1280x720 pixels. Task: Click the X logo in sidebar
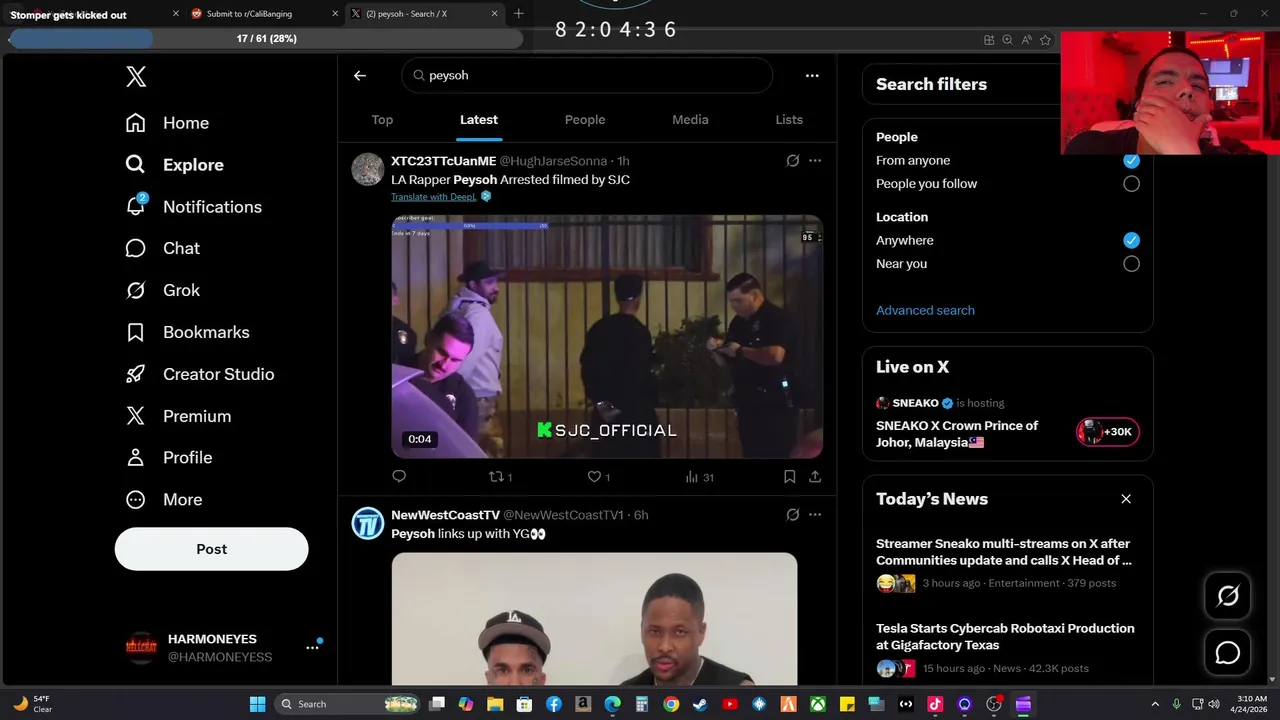tap(136, 77)
